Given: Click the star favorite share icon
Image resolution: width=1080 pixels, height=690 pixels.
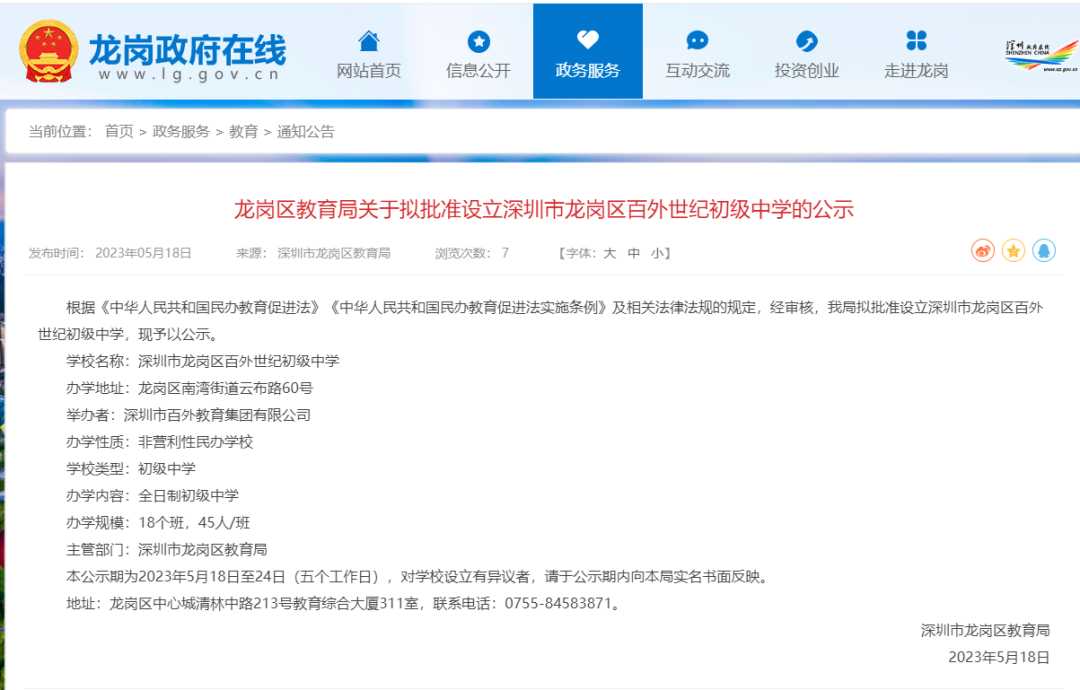Looking at the screenshot, I should 1013,251.
